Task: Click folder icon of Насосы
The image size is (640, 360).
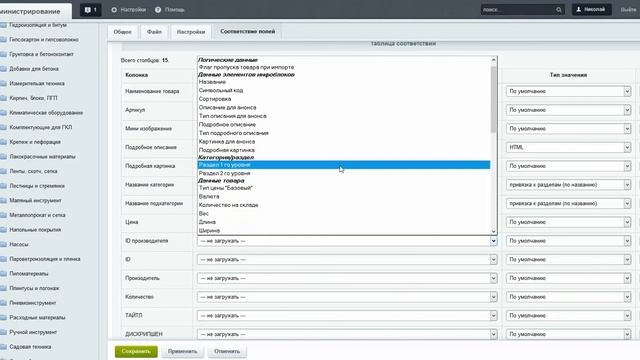Action: (3, 244)
